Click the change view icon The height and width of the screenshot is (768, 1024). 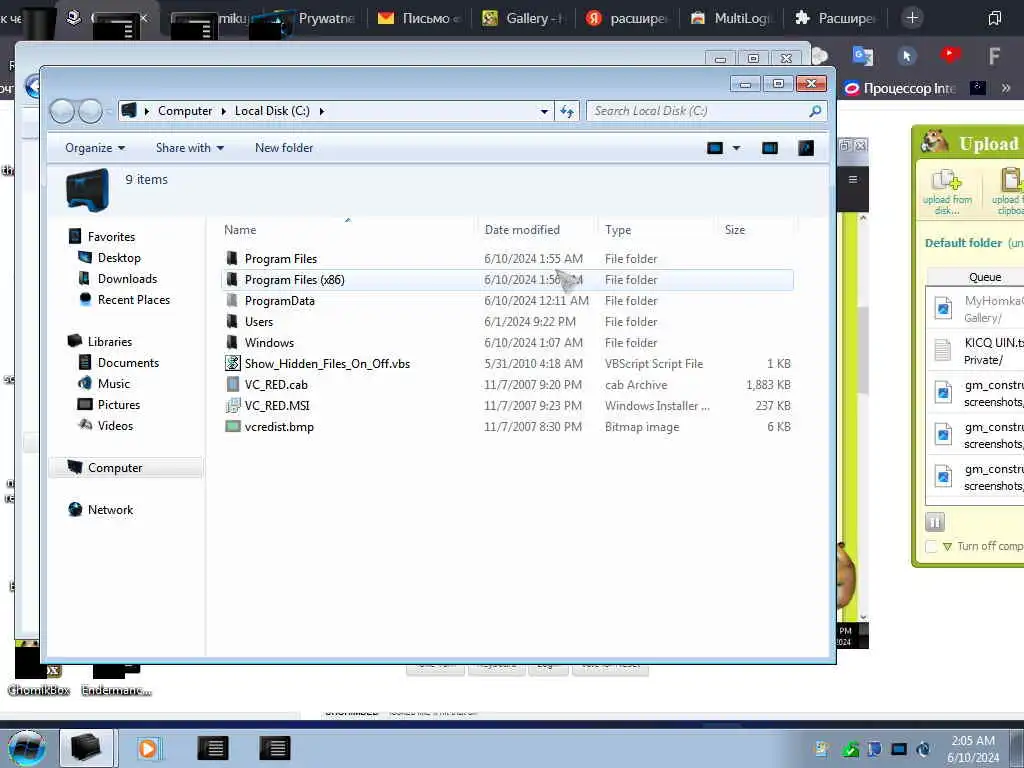tap(715, 148)
